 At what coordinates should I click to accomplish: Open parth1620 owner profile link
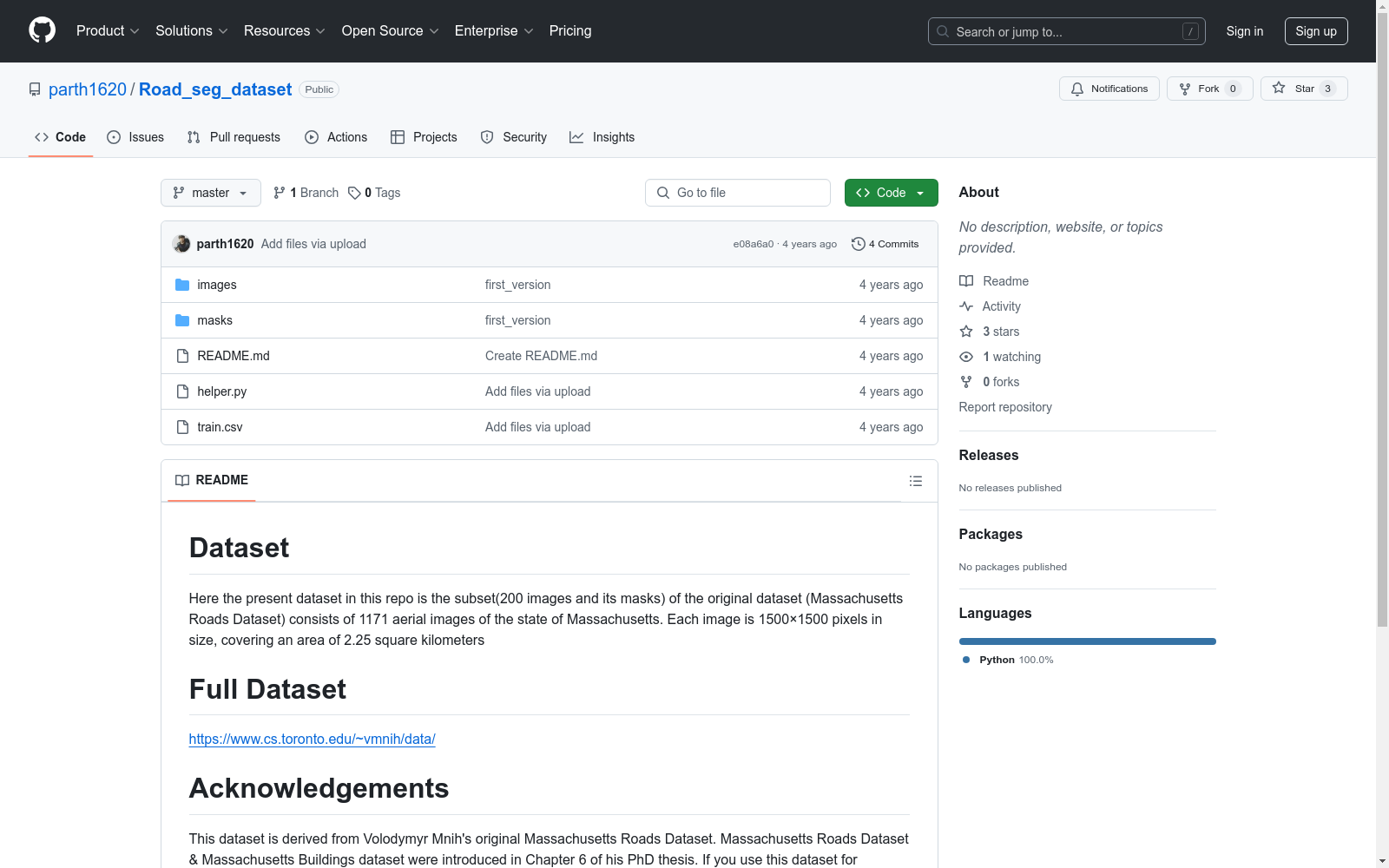point(88,89)
